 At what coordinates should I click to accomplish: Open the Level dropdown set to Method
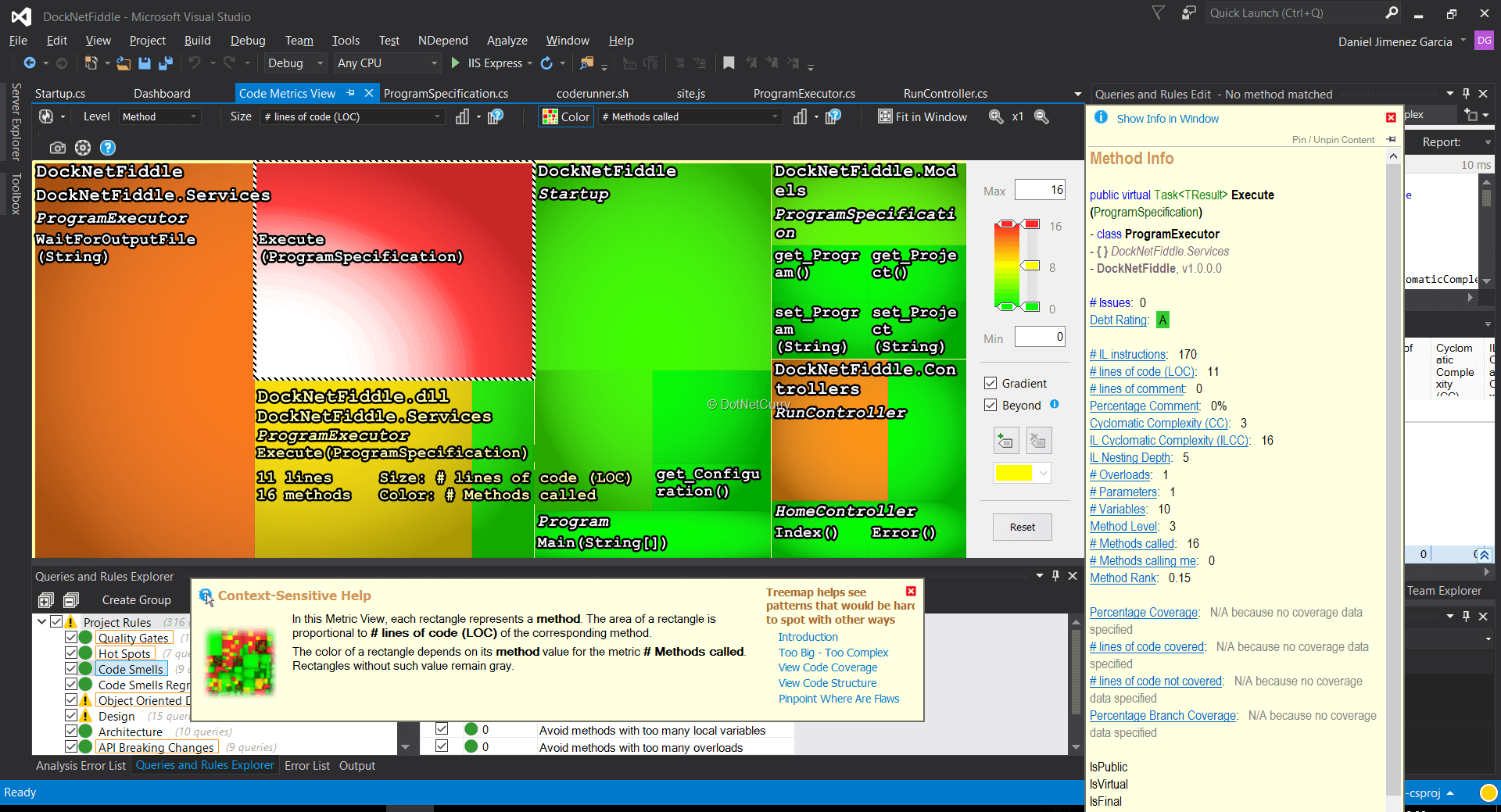coord(159,116)
